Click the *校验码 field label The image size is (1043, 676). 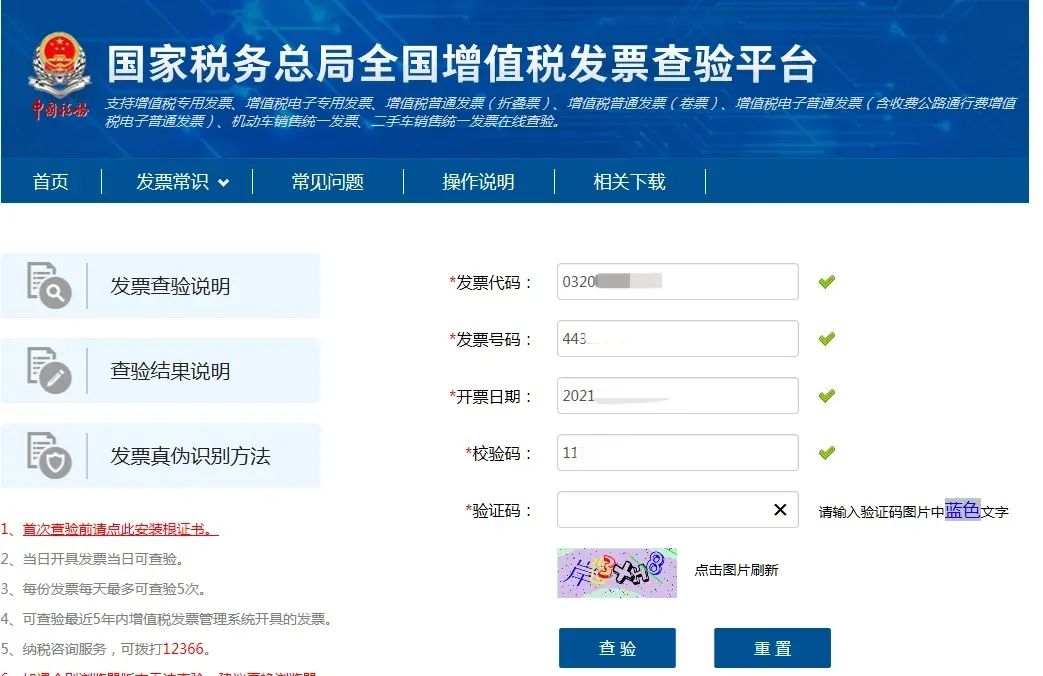[498, 454]
